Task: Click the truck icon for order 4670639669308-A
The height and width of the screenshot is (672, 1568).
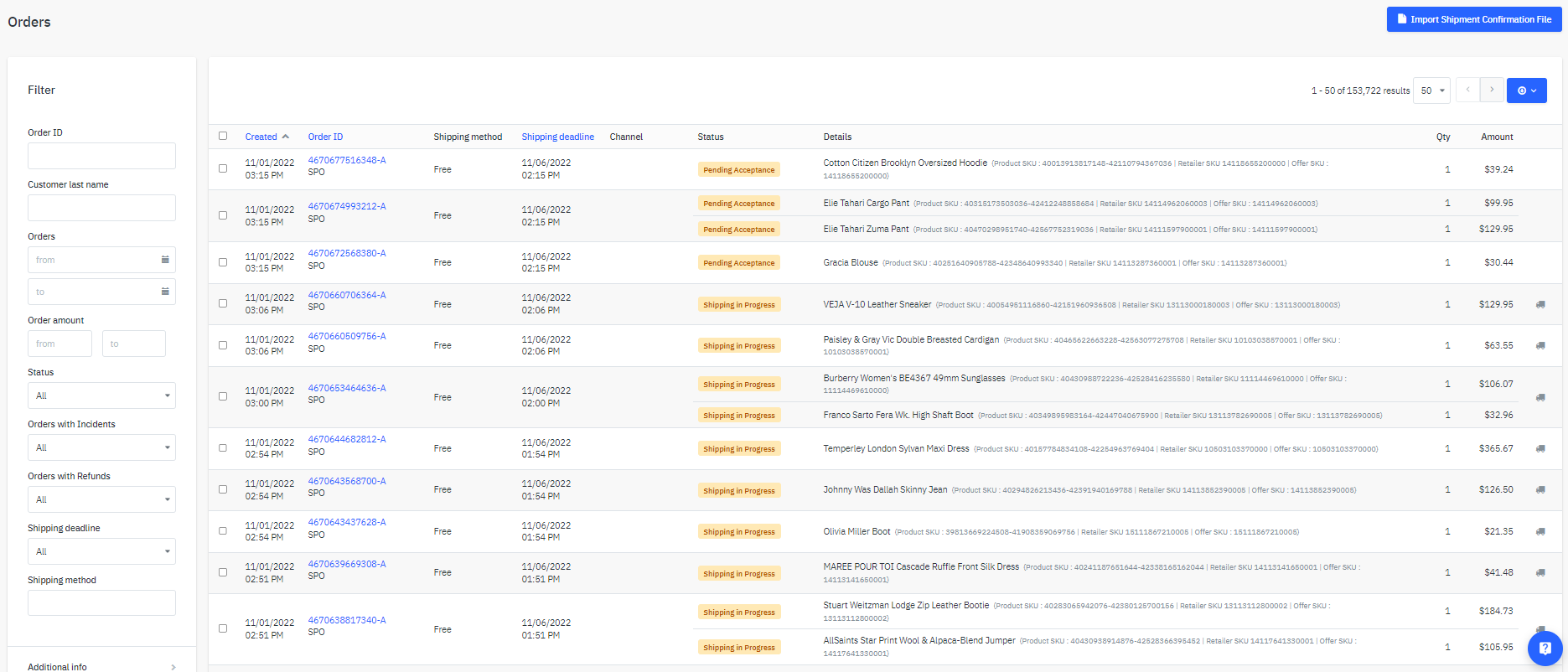Action: (x=1540, y=572)
